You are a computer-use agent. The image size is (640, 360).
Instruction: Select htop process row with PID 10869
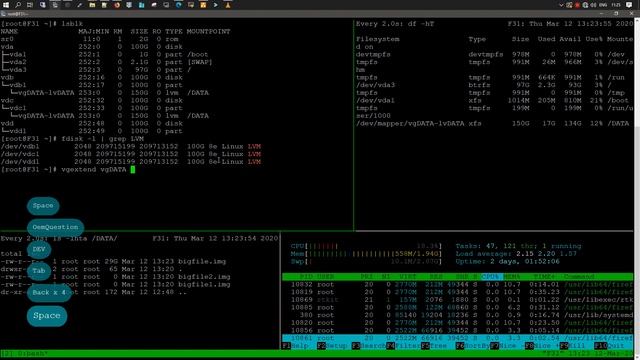coord(458,300)
